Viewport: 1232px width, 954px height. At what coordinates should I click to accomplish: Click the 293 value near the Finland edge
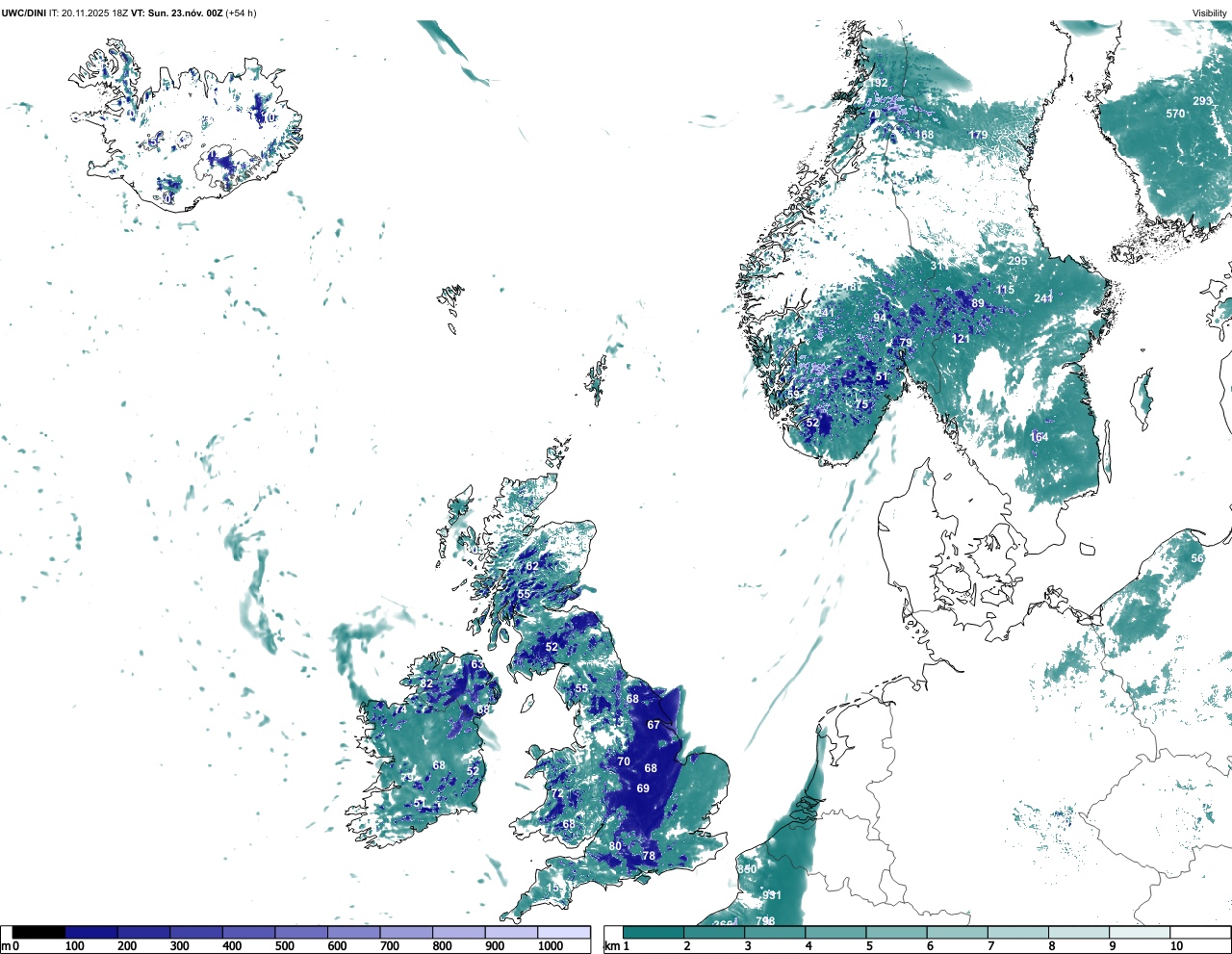pos(1202,101)
